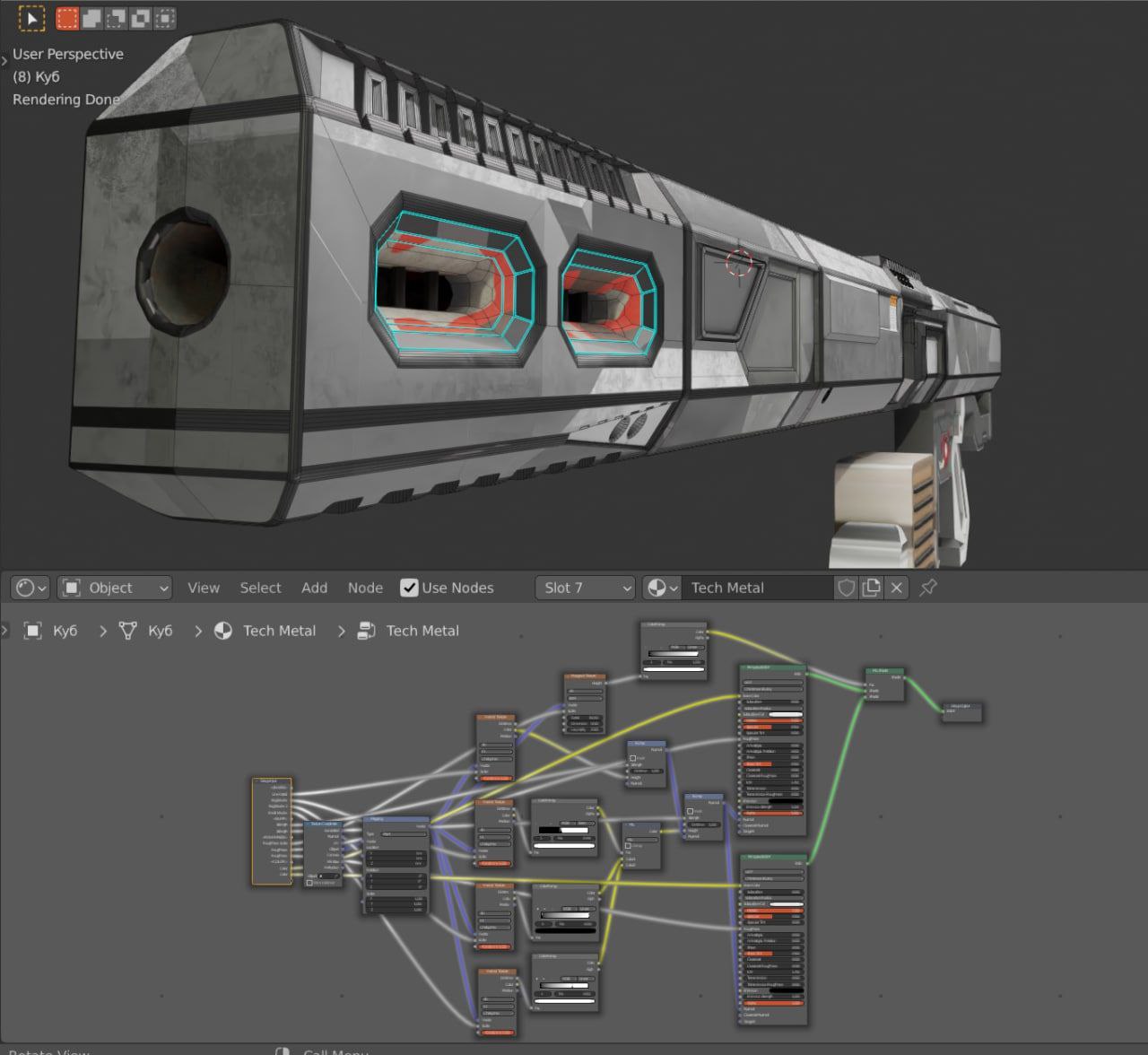The image size is (1148, 1055).
Task: Open the Slot 7 material slot dropdown
Action: pos(587,588)
